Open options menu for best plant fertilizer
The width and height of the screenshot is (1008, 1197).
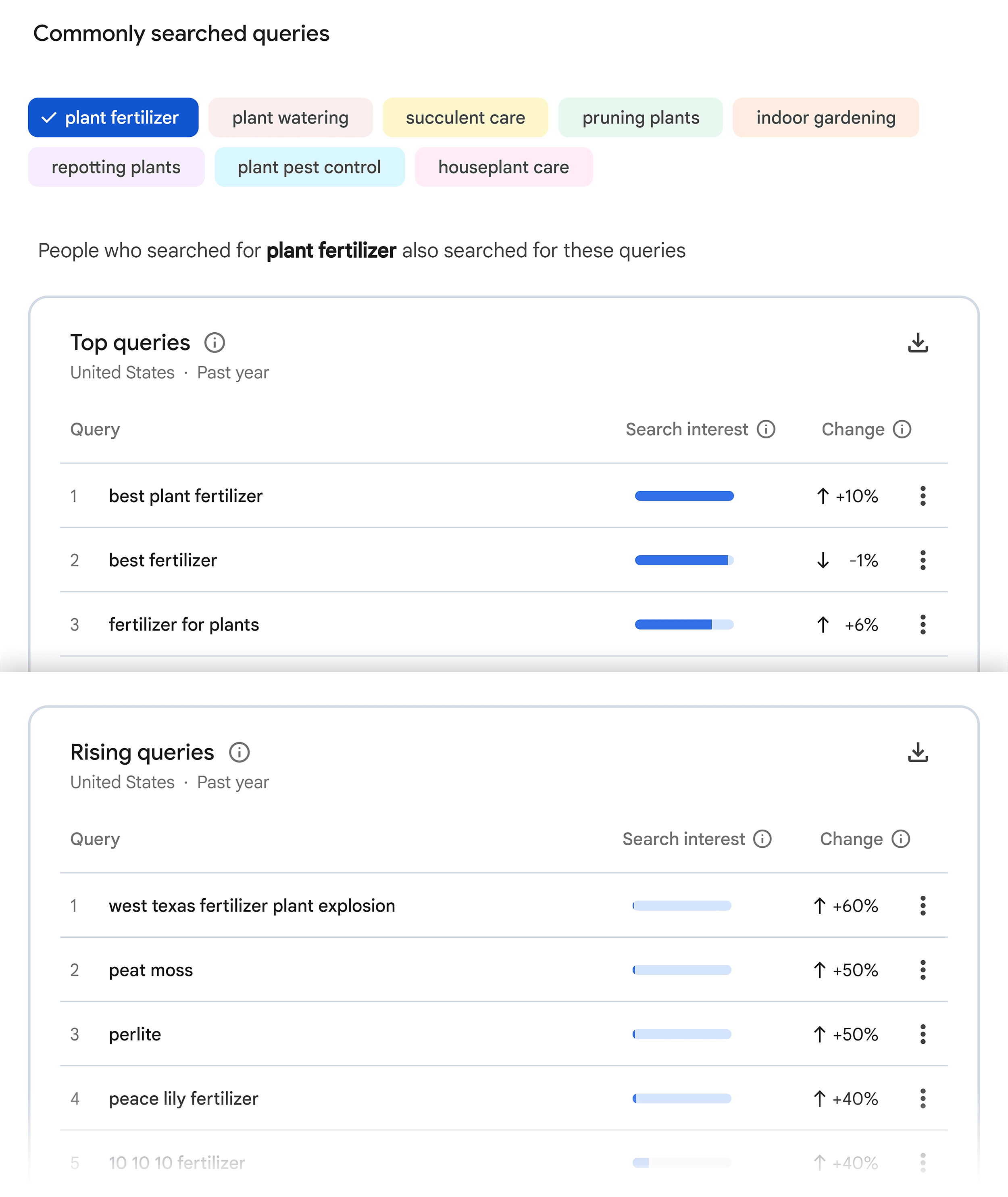click(923, 496)
